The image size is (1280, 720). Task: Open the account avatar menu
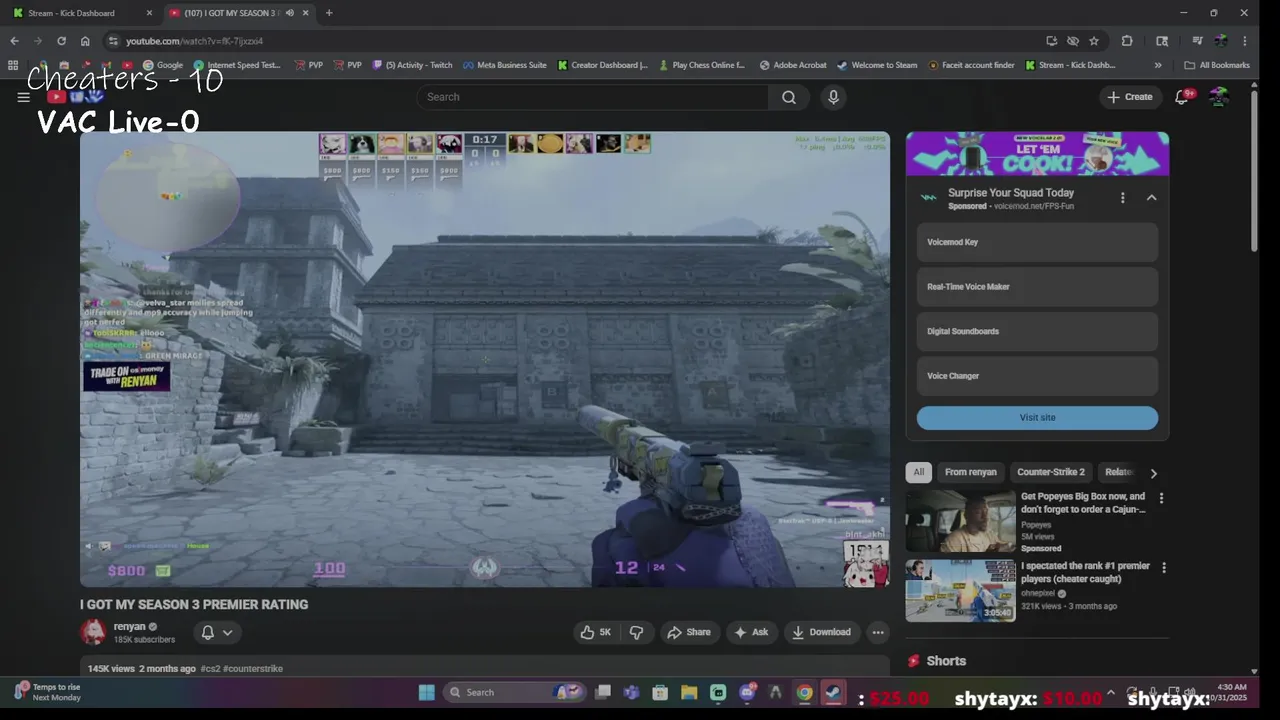tap(1218, 97)
